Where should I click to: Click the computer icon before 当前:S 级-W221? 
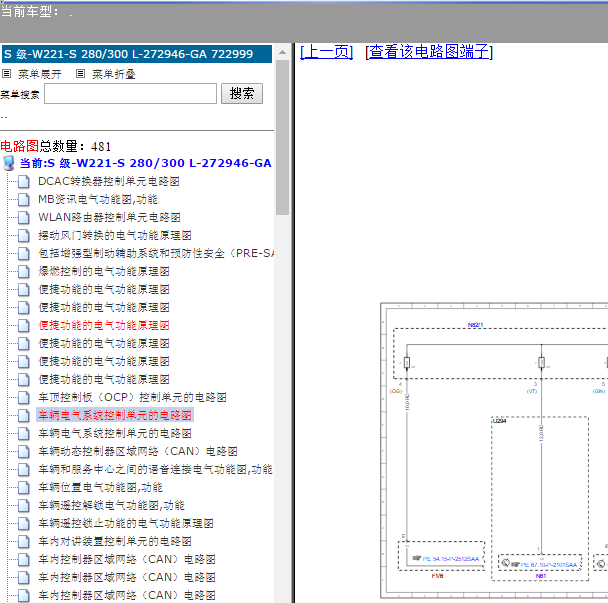pyautogui.click(x=9, y=163)
